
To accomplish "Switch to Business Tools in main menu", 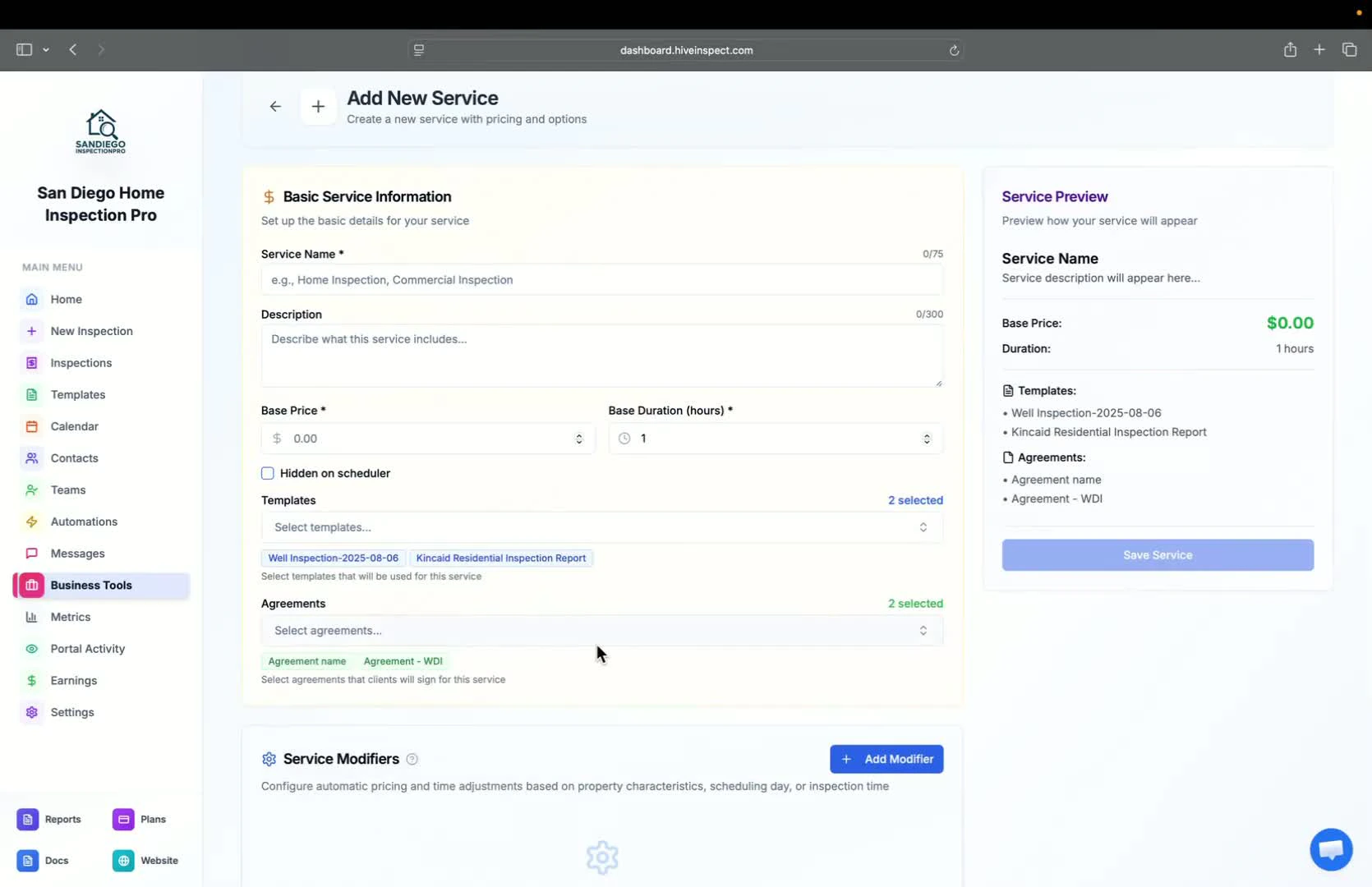I will [91, 585].
